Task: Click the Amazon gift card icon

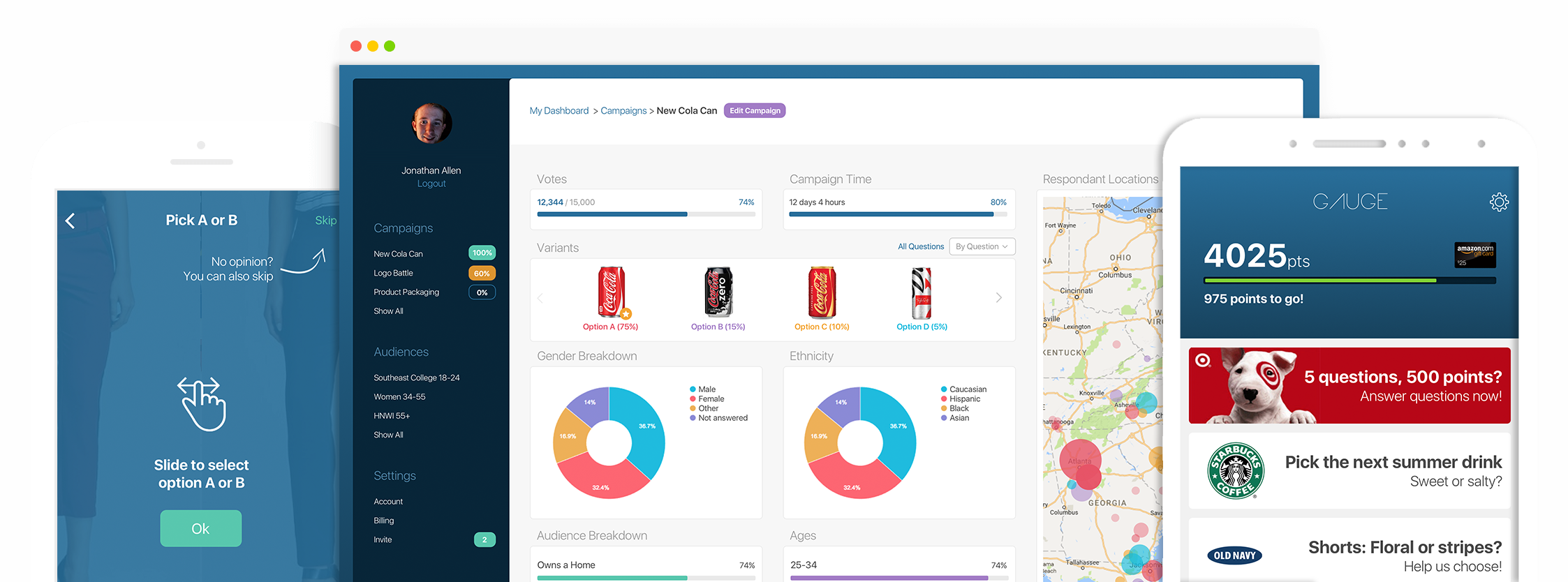Action: (x=1474, y=255)
